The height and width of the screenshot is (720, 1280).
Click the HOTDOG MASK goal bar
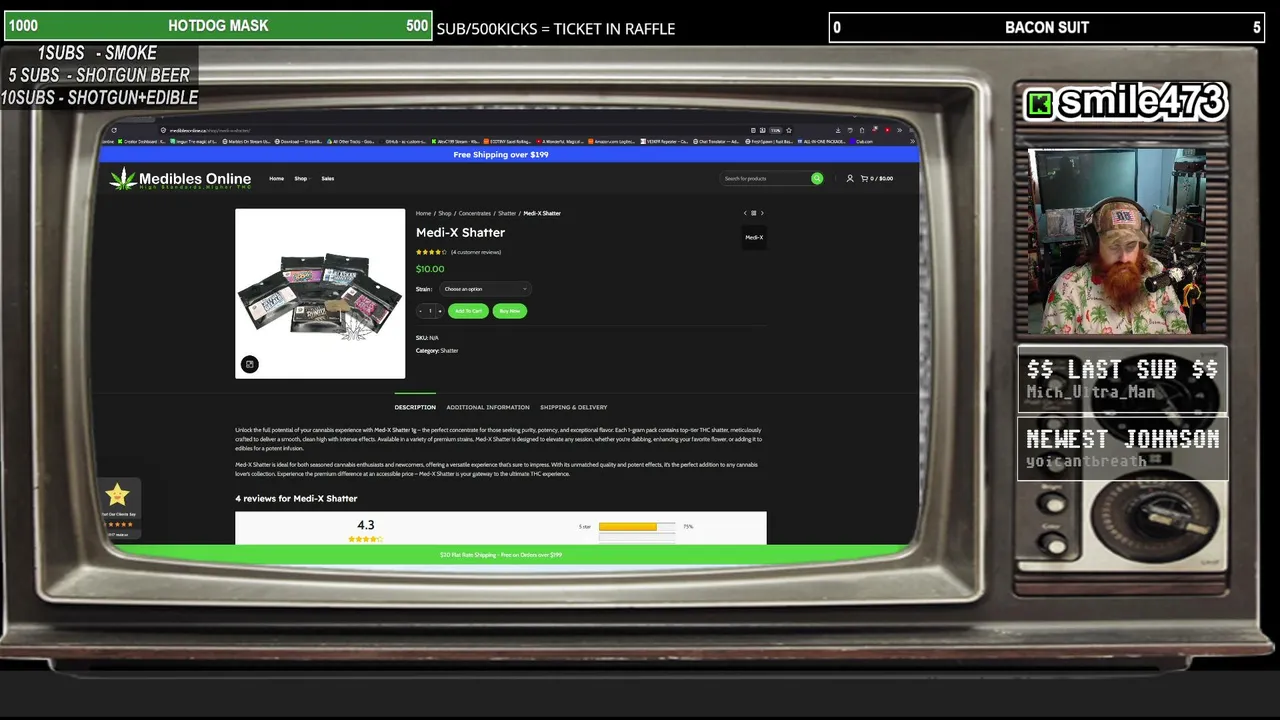pyautogui.click(x=218, y=26)
